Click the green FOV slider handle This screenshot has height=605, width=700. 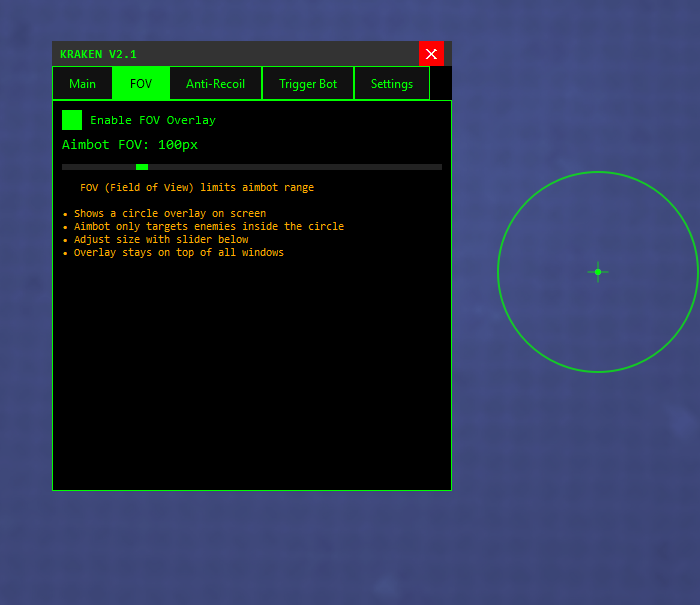click(x=142, y=167)
